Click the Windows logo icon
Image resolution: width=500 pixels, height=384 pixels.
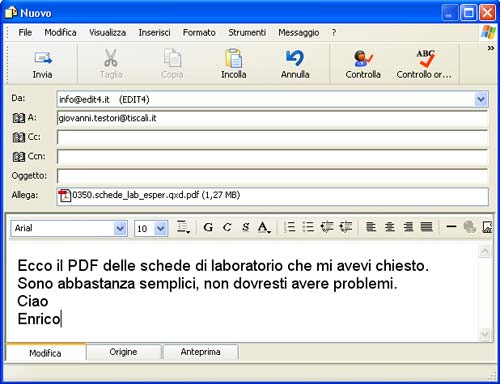488,33
